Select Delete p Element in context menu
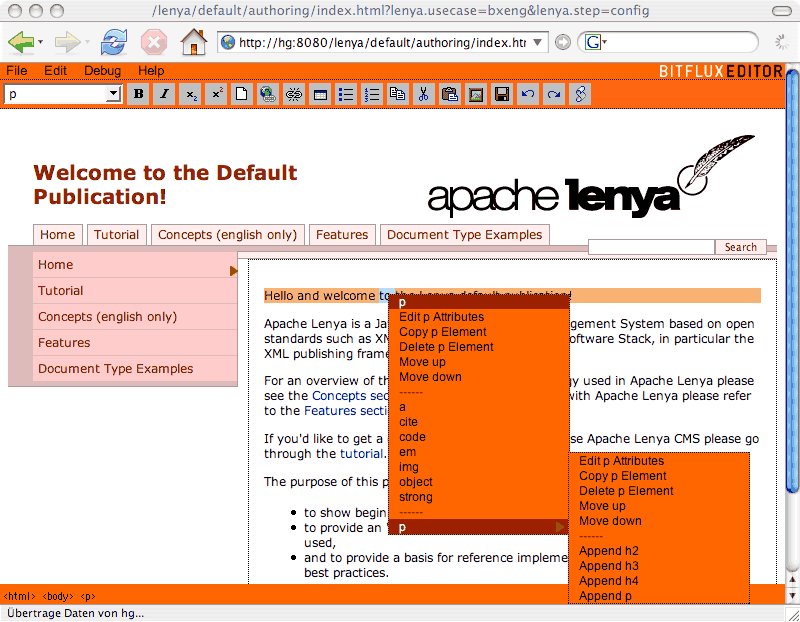Screen dimensions: 800x622 [446, 347]
